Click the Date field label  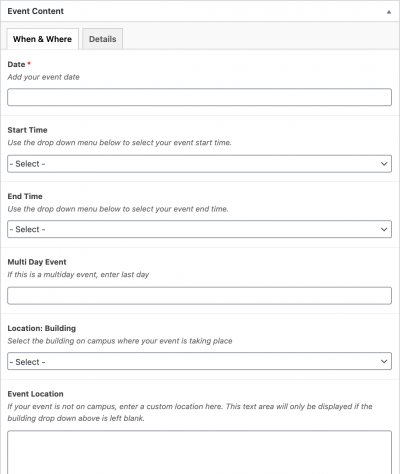[x=16, y=64]
